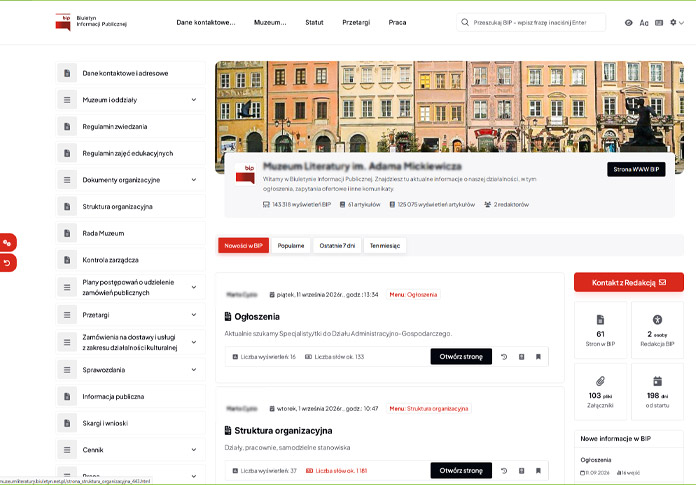Screen dimensions: 696x485
Task: Expand the sidebar Przetargi chevron
Action: (194, 315)
